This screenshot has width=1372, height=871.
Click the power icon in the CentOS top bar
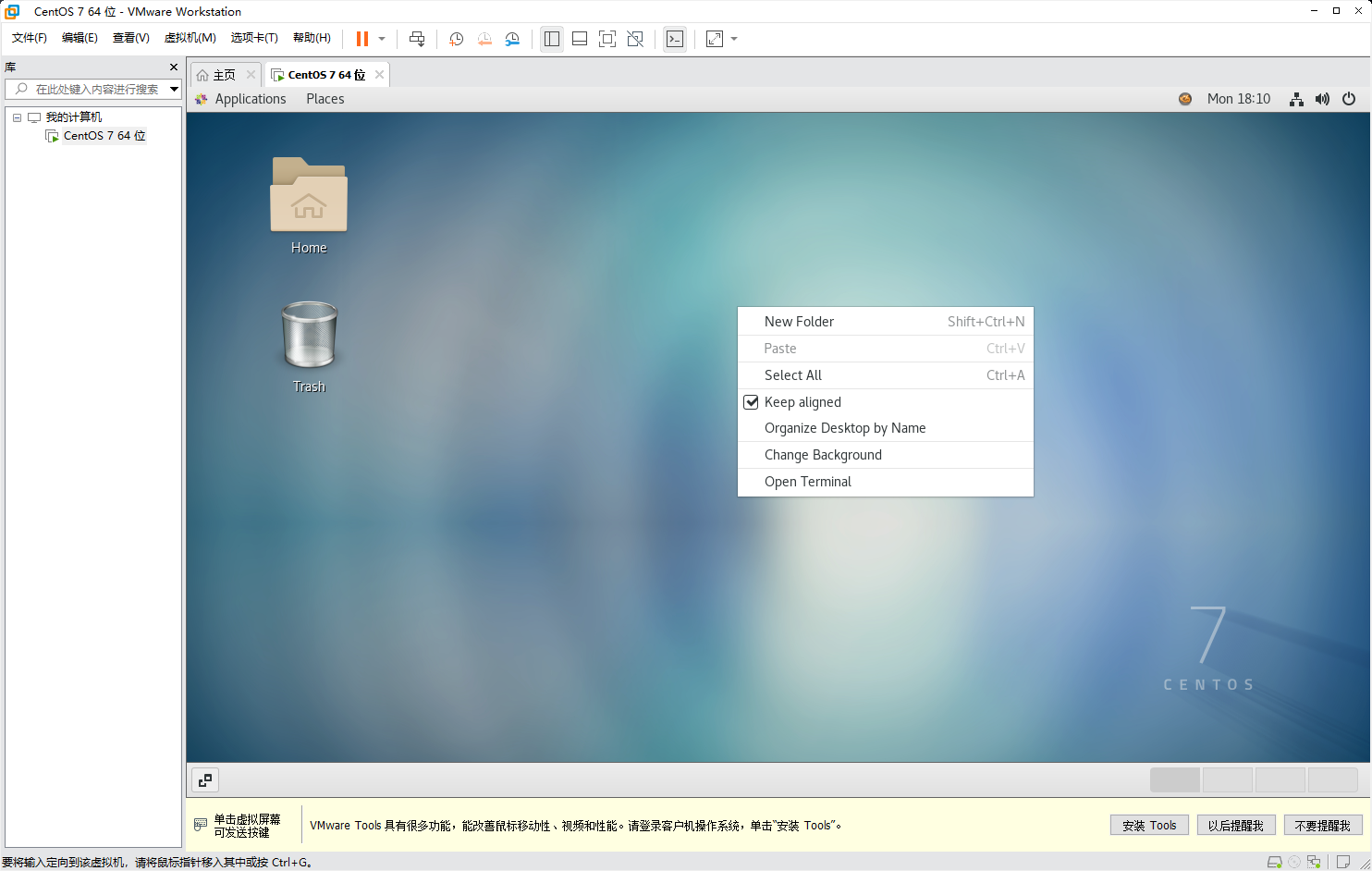[1349, 99]
